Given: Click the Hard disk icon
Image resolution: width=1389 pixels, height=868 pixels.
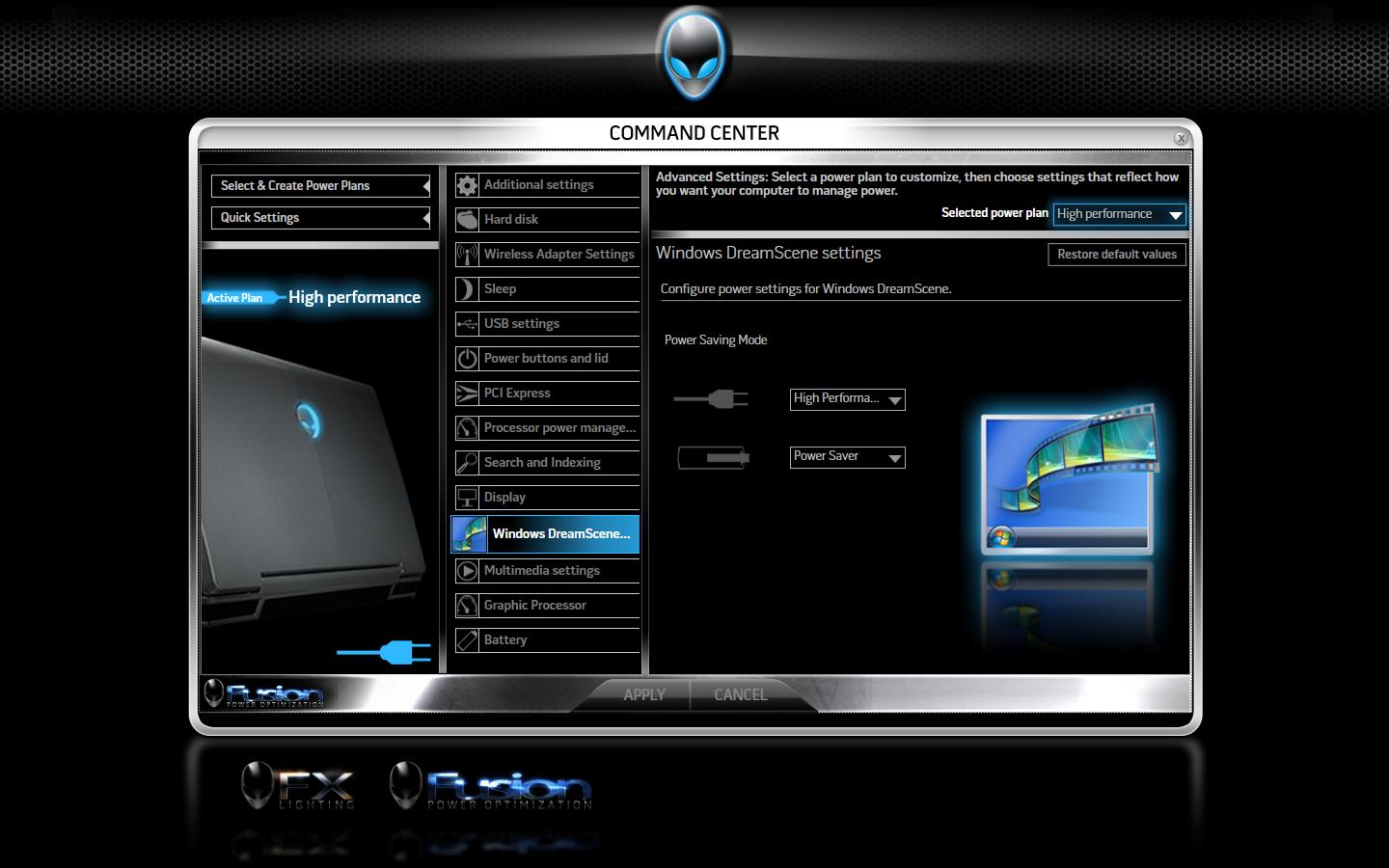Looking at the screenshot, I should click(467, 220).
